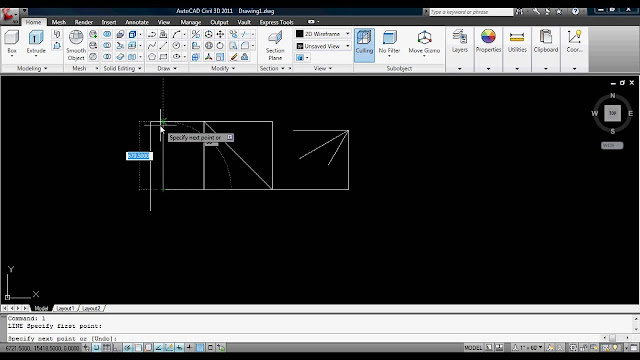Screen dimensions: 640x360
Task: Open the Home ribbon tab
Action: tap(33, 22)
